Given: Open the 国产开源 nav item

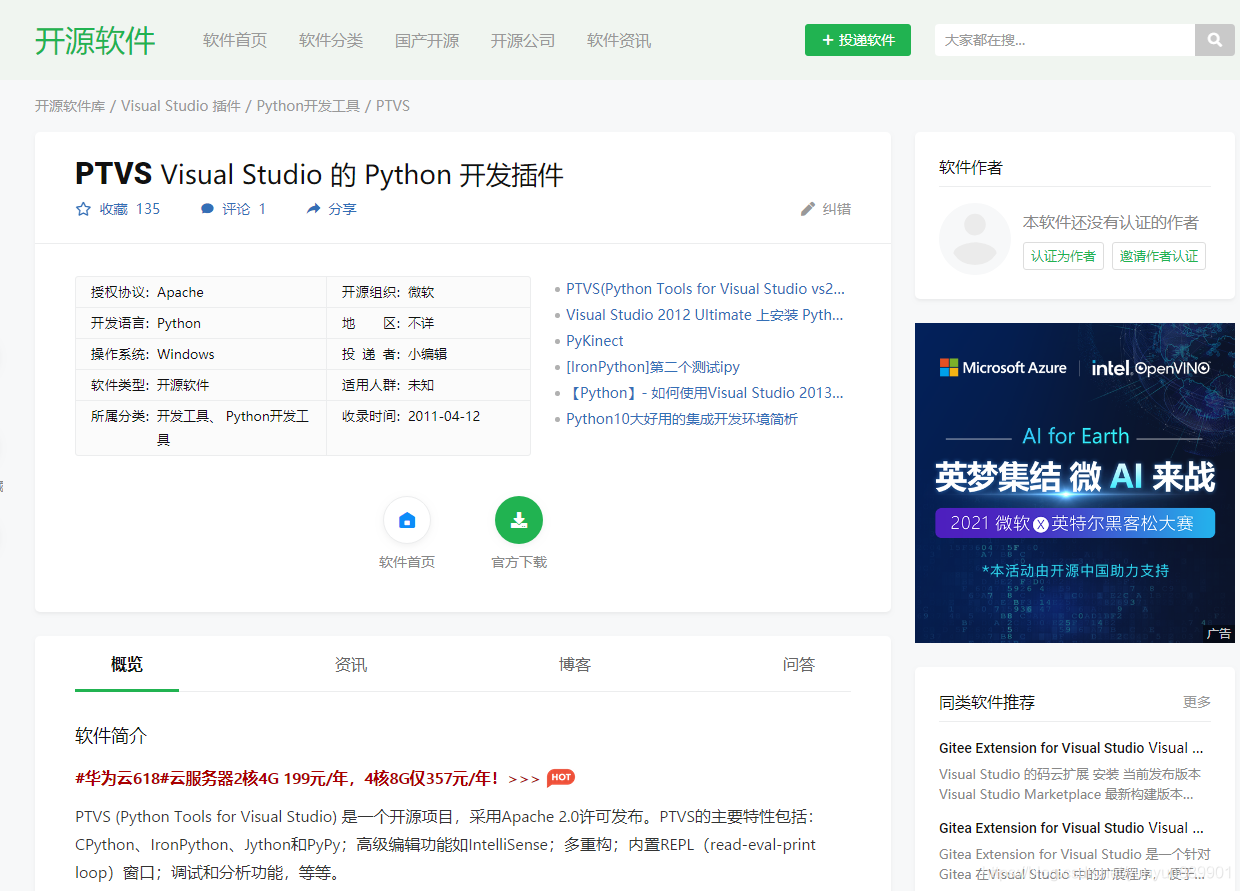Looking at the screenshot, I should click(x=427, y=40).
